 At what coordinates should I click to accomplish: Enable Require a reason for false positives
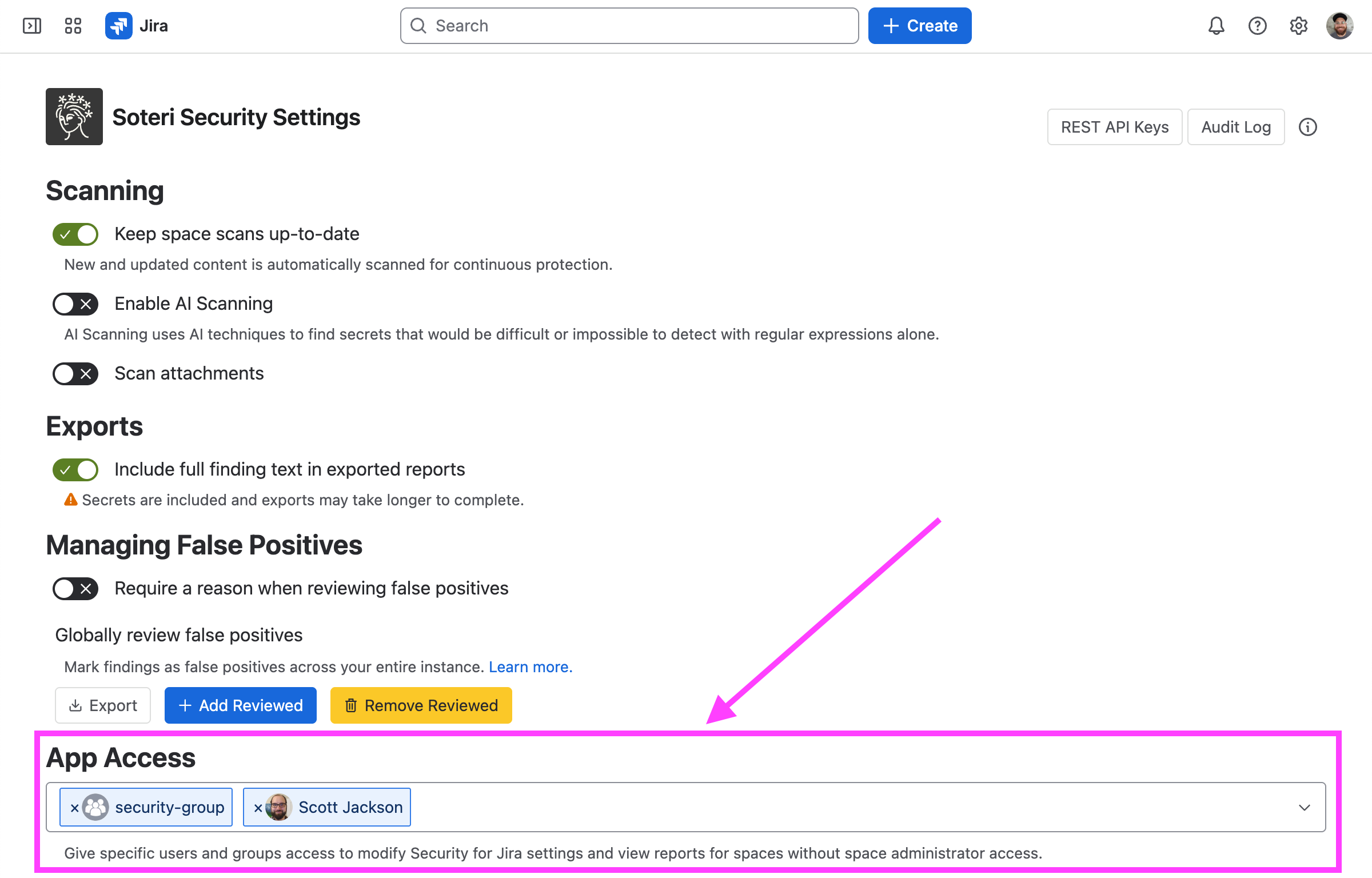(x=75, y=589)
